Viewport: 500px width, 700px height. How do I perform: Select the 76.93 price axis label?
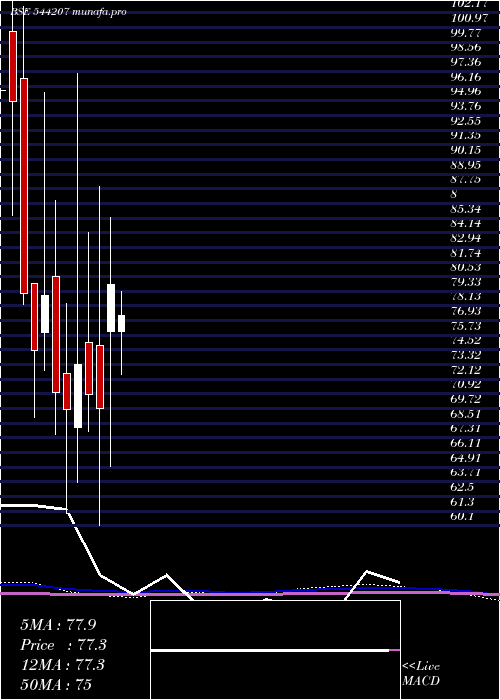coord(466,311)
